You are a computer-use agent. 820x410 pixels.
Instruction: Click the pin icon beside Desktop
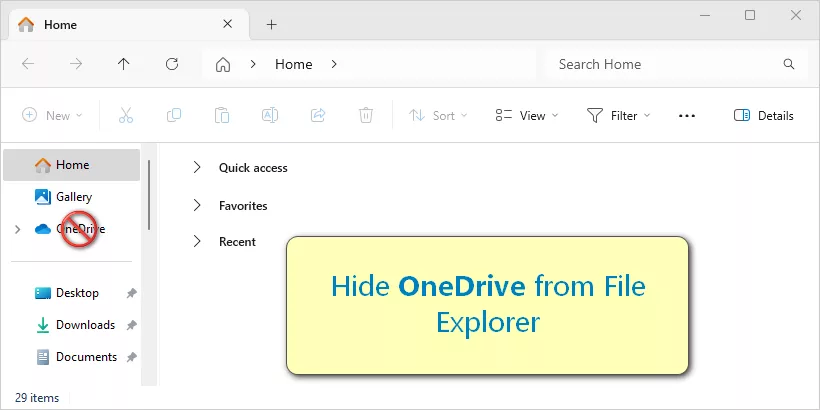(x=132, y=293)
